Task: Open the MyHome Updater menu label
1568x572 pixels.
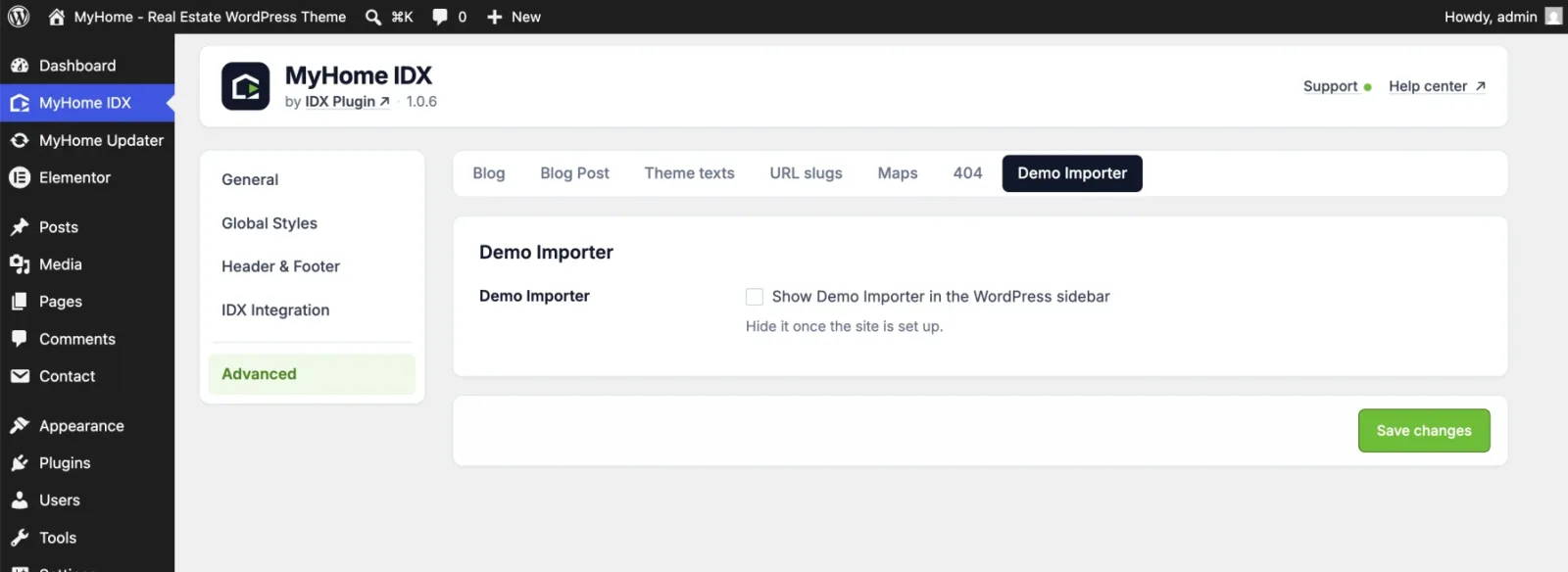Action: click(101, 140)
